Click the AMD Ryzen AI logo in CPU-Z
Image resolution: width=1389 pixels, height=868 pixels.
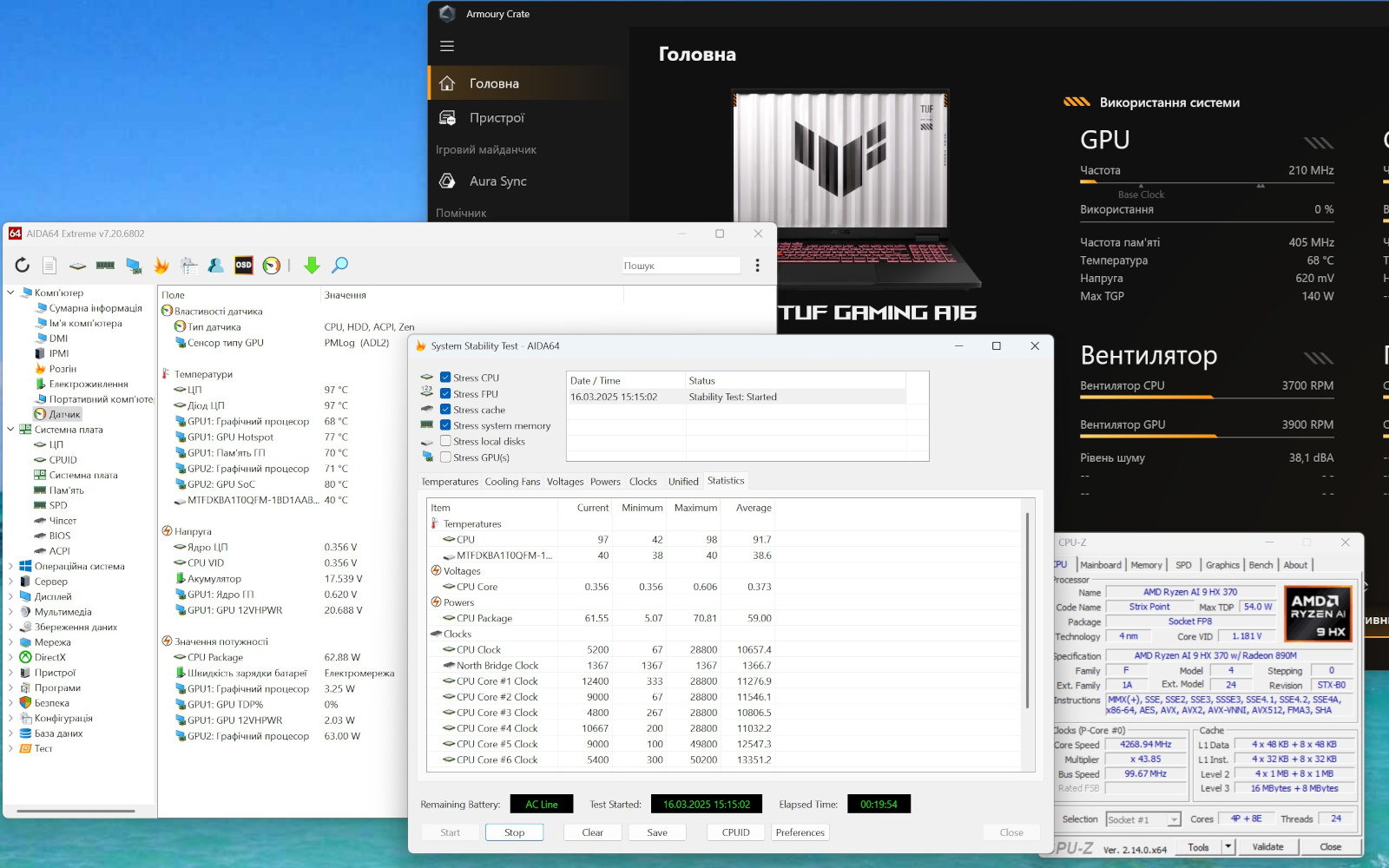(x=1318, y=614)
